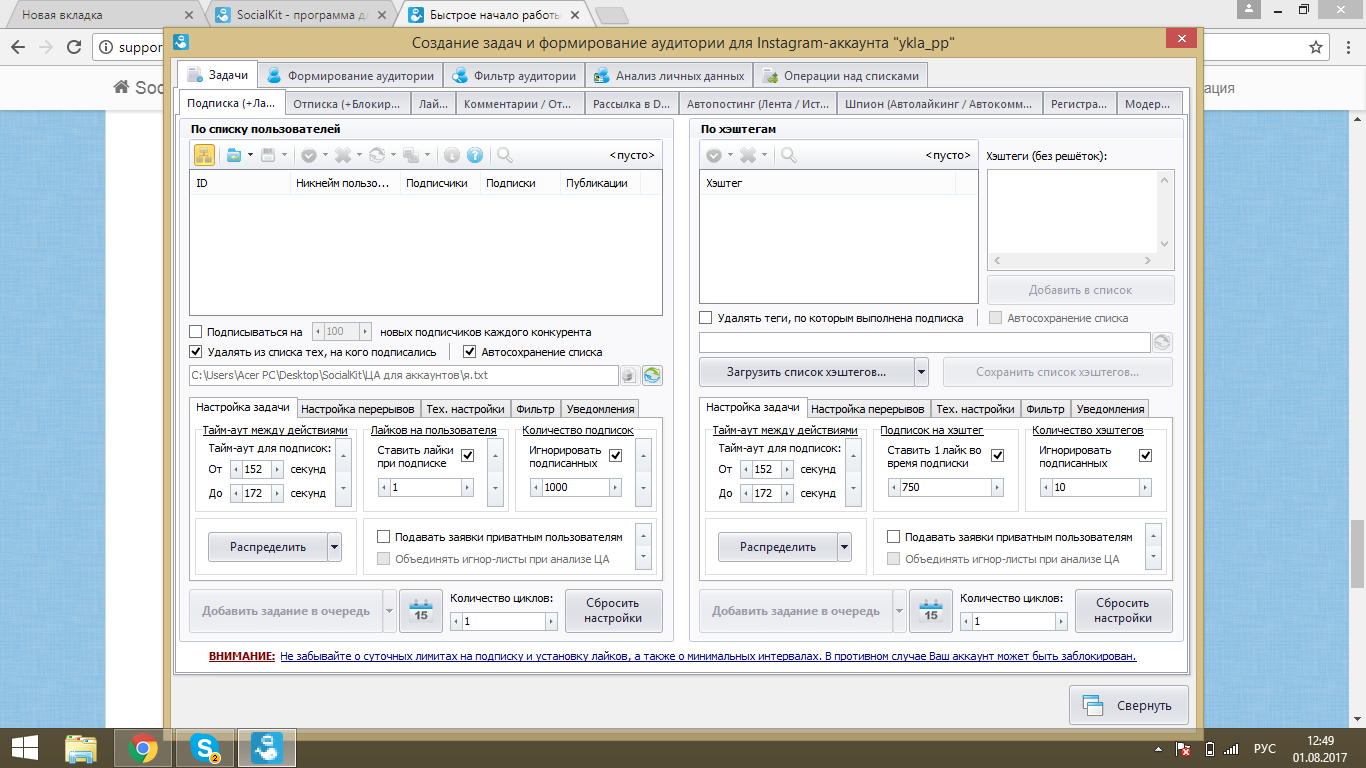Viewport: 1366px width, 768px height.
Task: Click the 'Свернуть' button
Action: pyautogui.click(x=1129, y=705)
